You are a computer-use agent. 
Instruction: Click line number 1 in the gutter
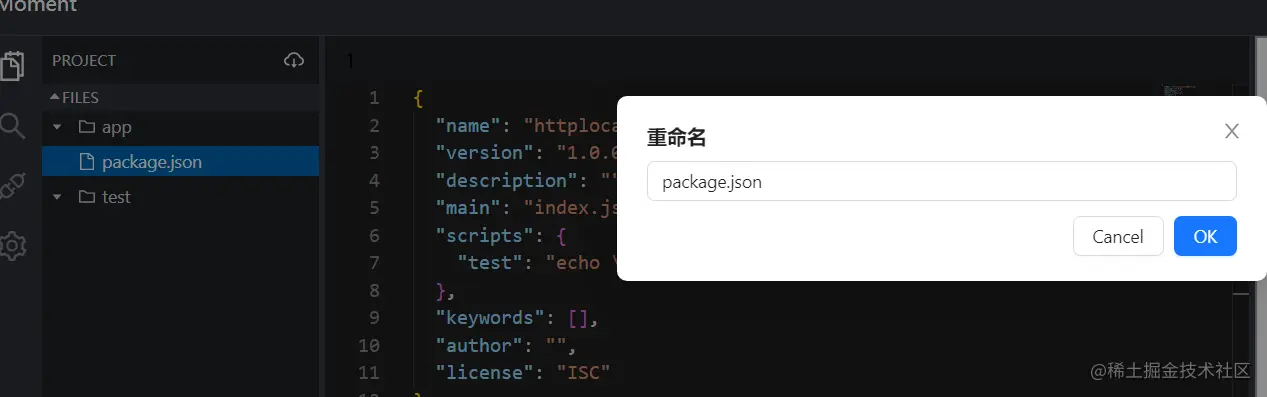pyautogui.click(x=374, y=98)
